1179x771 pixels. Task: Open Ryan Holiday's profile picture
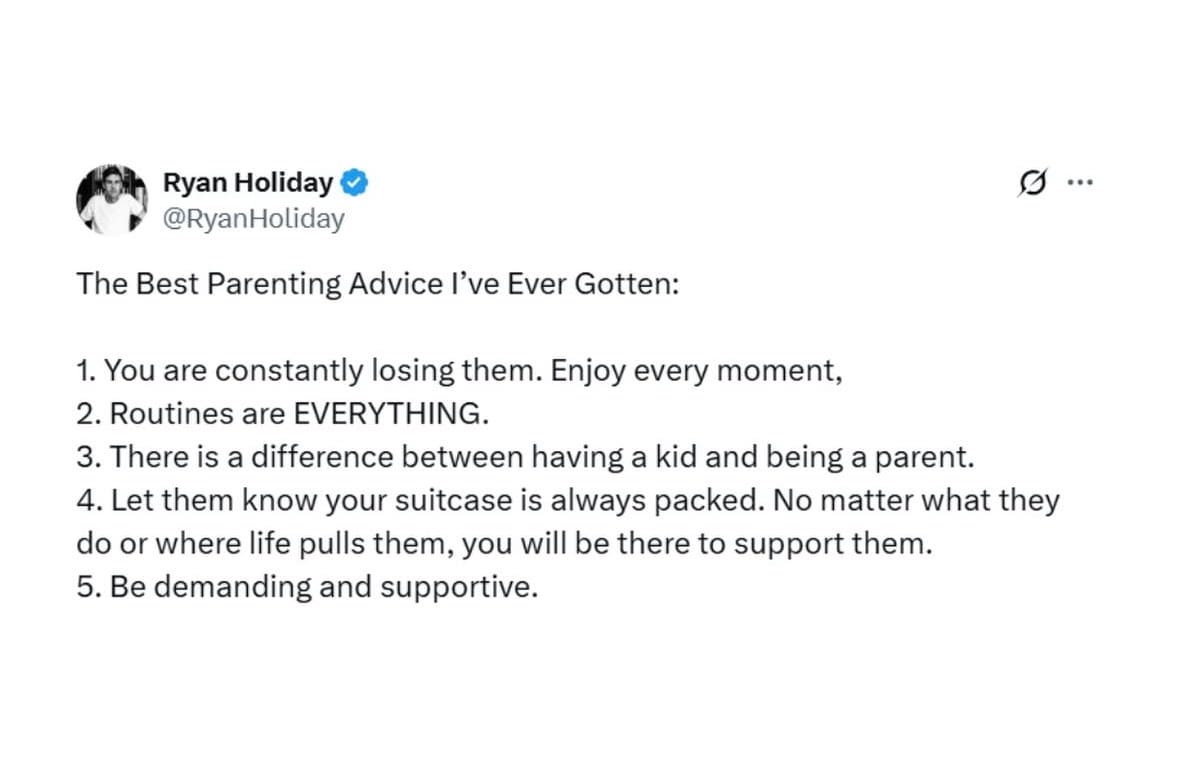[112, 199]
